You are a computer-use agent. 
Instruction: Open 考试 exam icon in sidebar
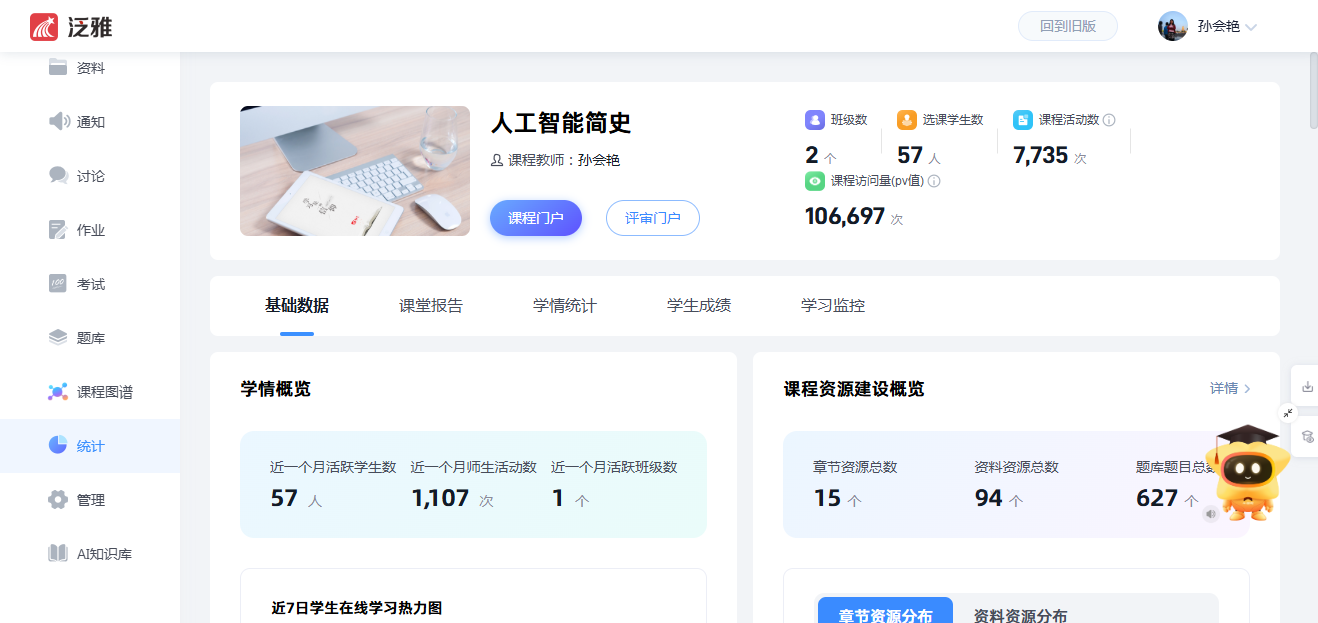click(x=58, y=284)
